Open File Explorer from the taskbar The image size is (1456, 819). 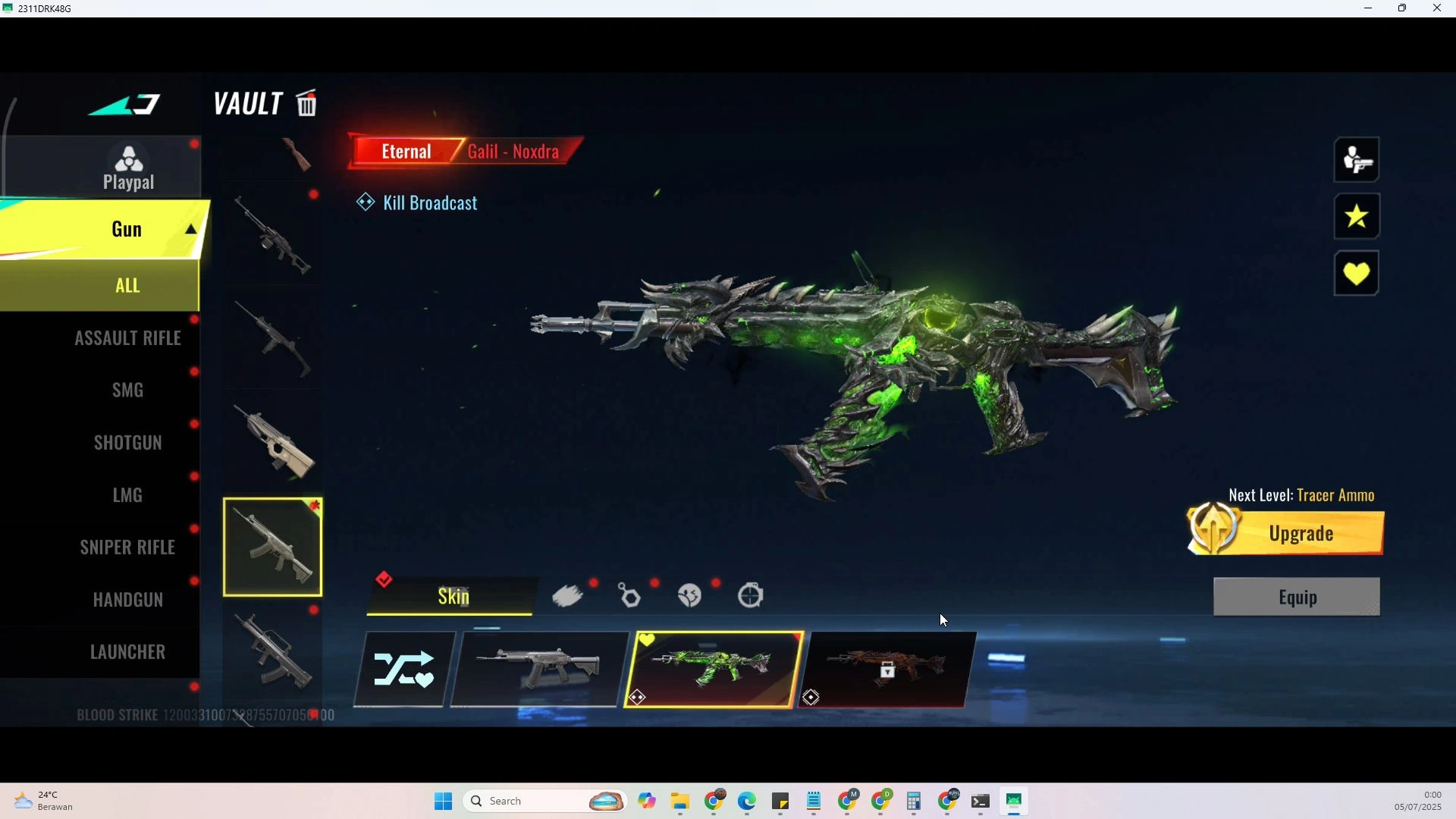click(x=680, y=802)
